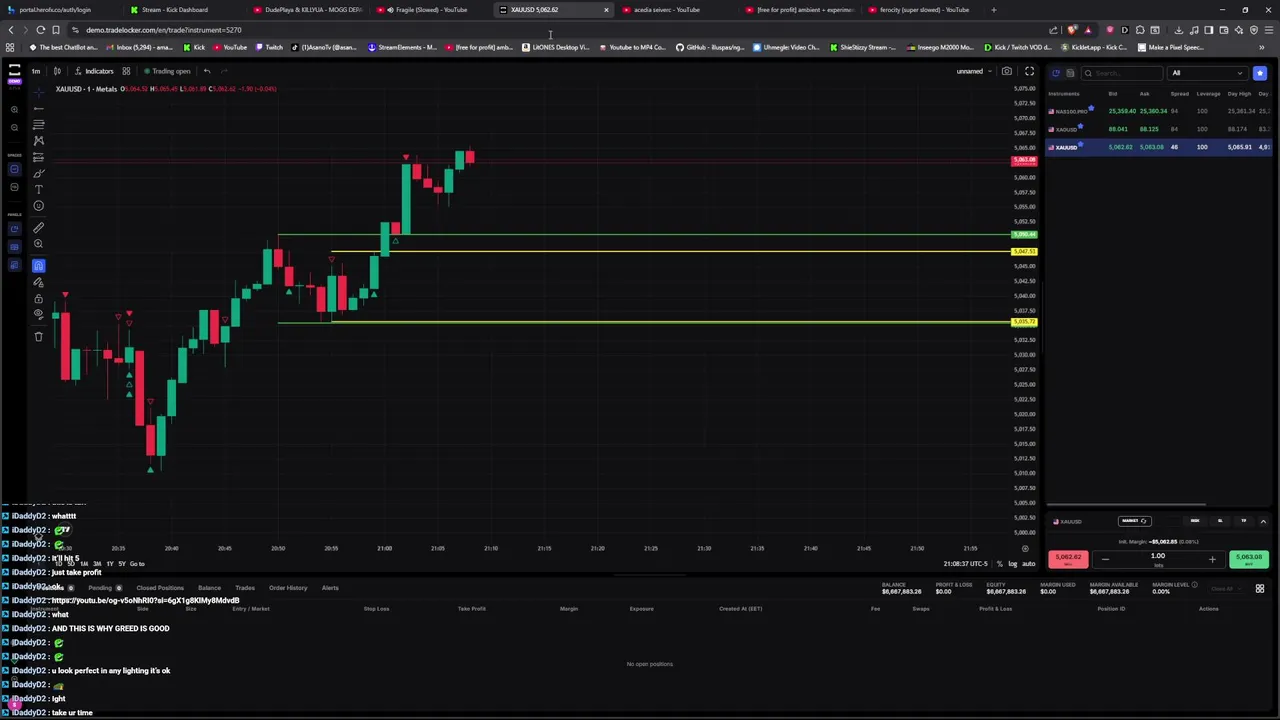Select the Text annotation tool
Screen dimensions: 1280x720
point(38,189)
